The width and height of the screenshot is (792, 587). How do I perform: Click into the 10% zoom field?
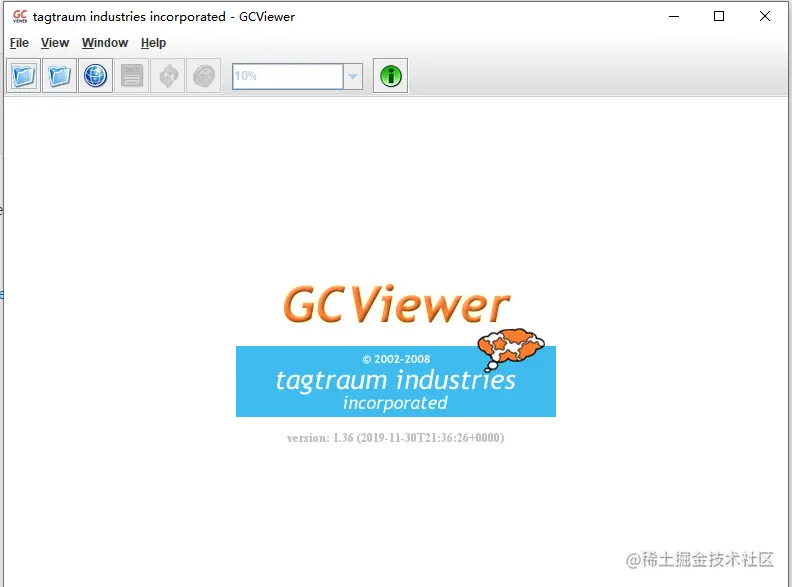[287, 76]
